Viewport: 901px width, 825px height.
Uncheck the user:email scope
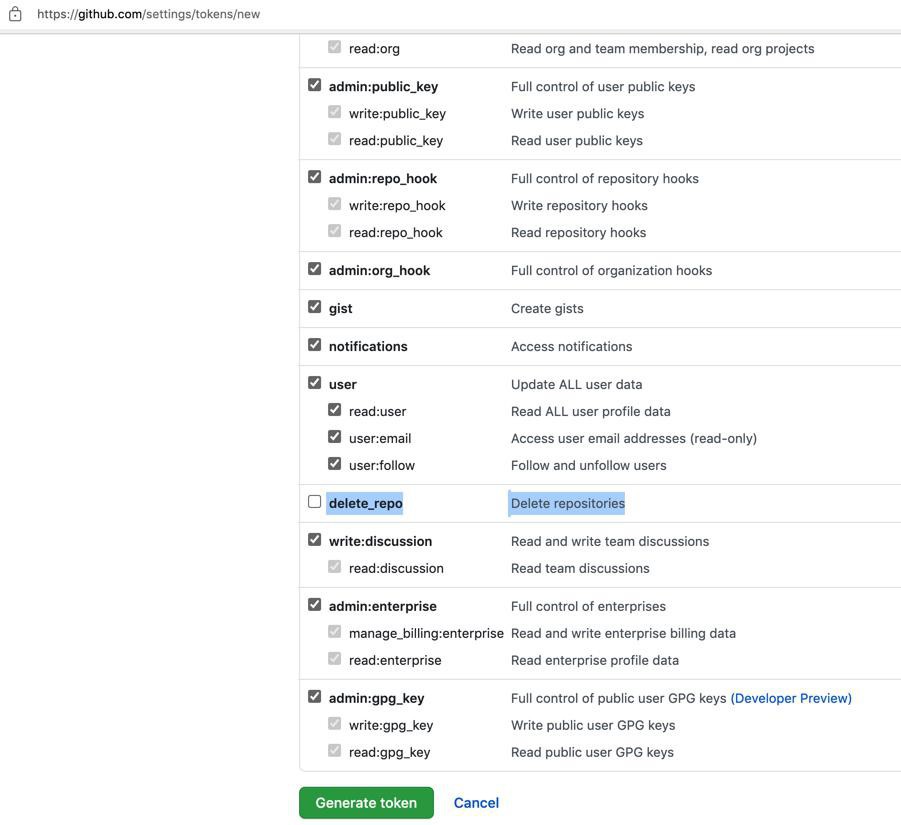[334, 437]
